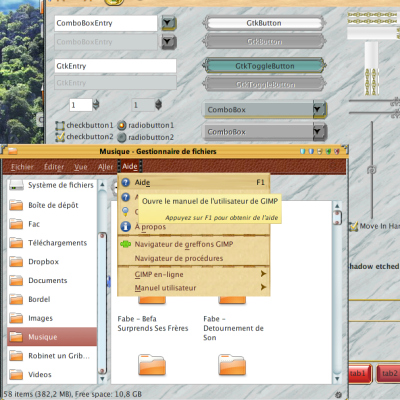Screen dimensions: 400x400
Task: Click the Téléchargements folder icon
Action: 16,243
